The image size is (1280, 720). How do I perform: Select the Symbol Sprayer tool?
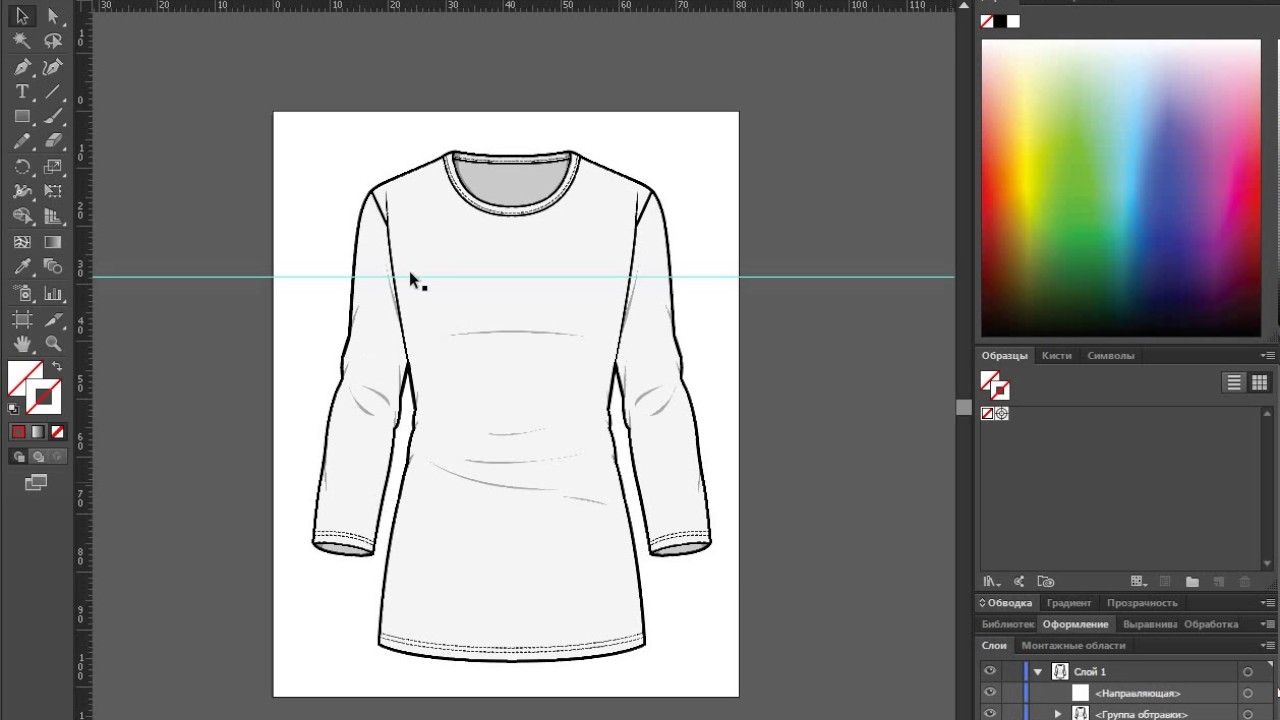click(x=22, y=294)
